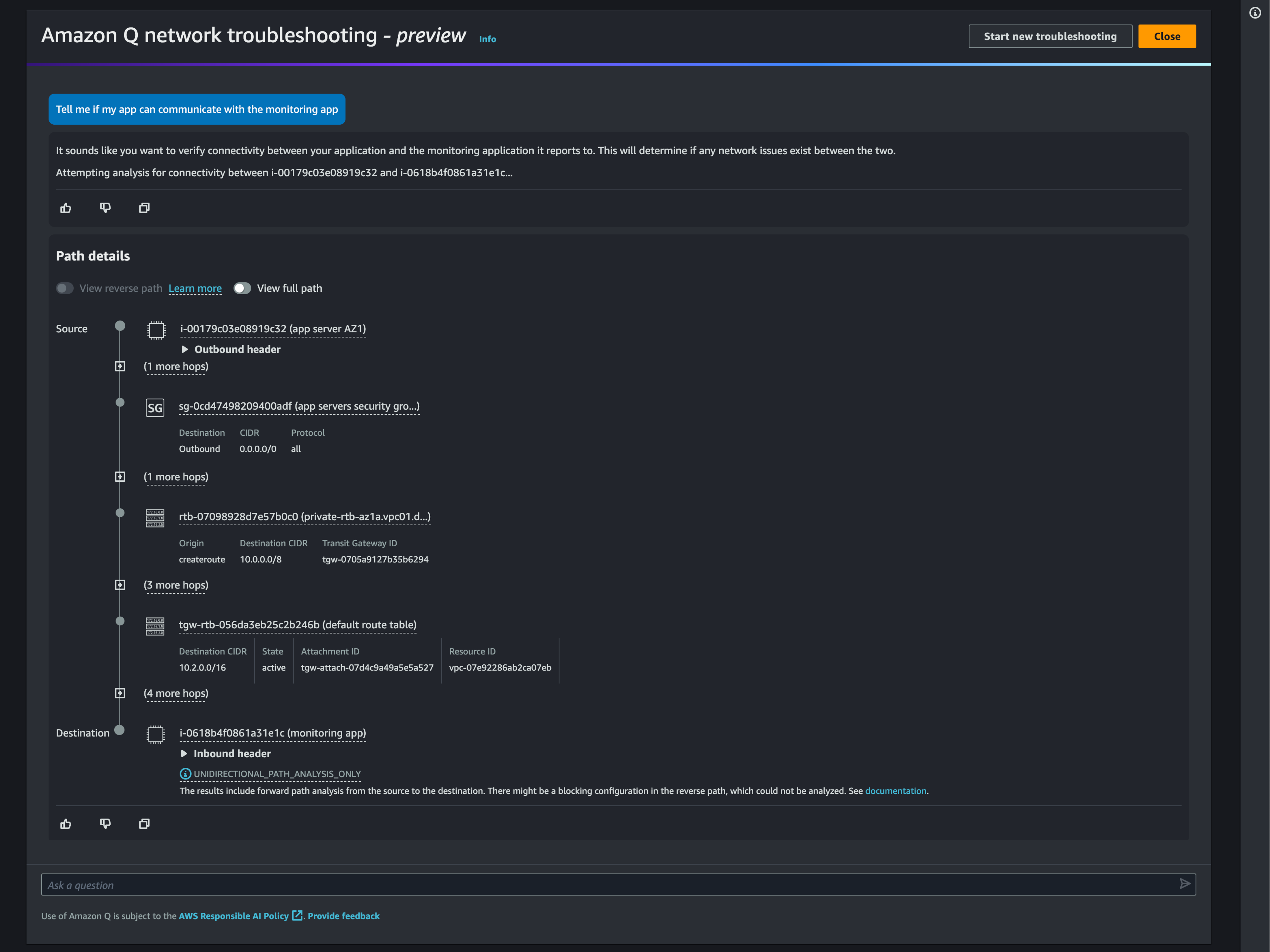Screen dimensions: 1270x952
Task: Click the info circle icon top right
Action: pyautogui.click(x=1254, y=13)
